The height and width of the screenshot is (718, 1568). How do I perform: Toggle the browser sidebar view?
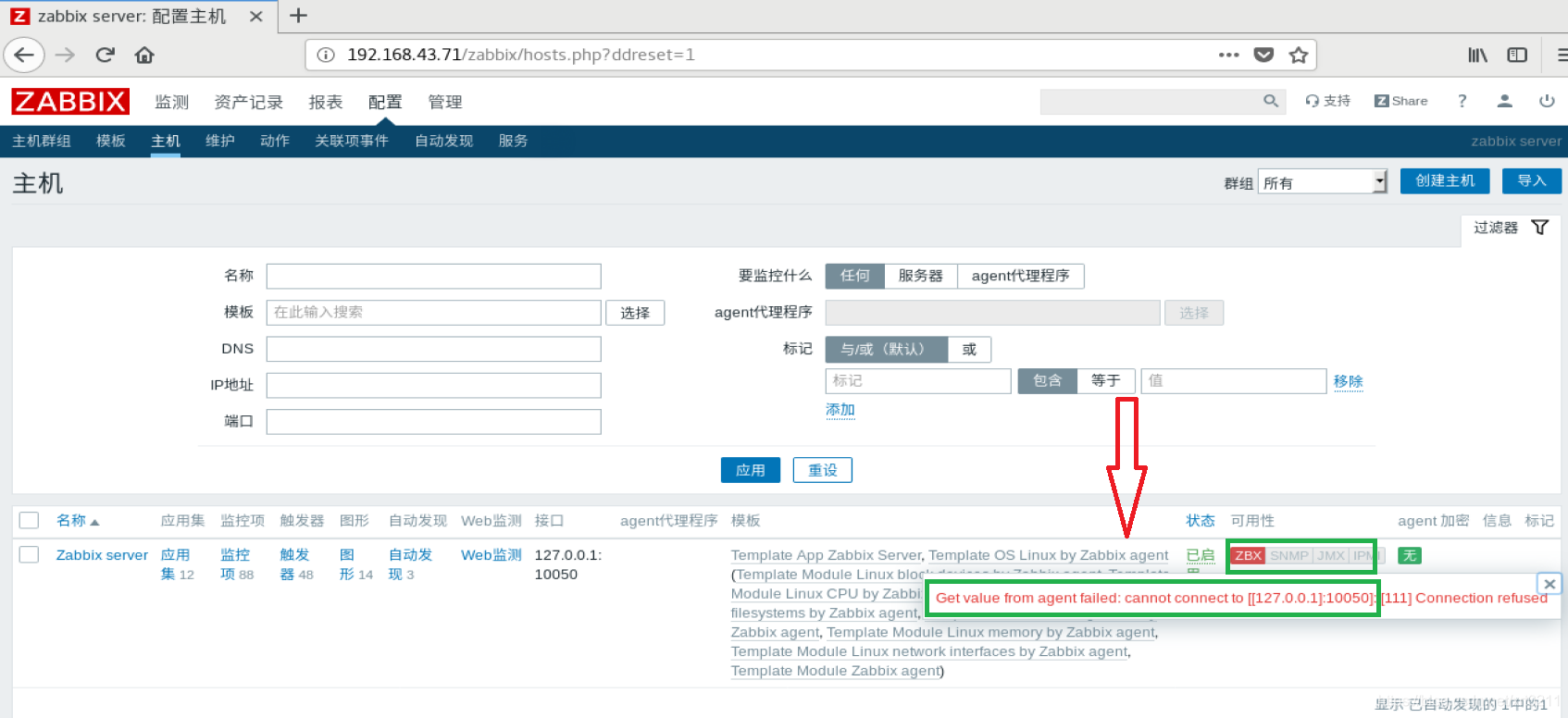[x=1517, y=55]
